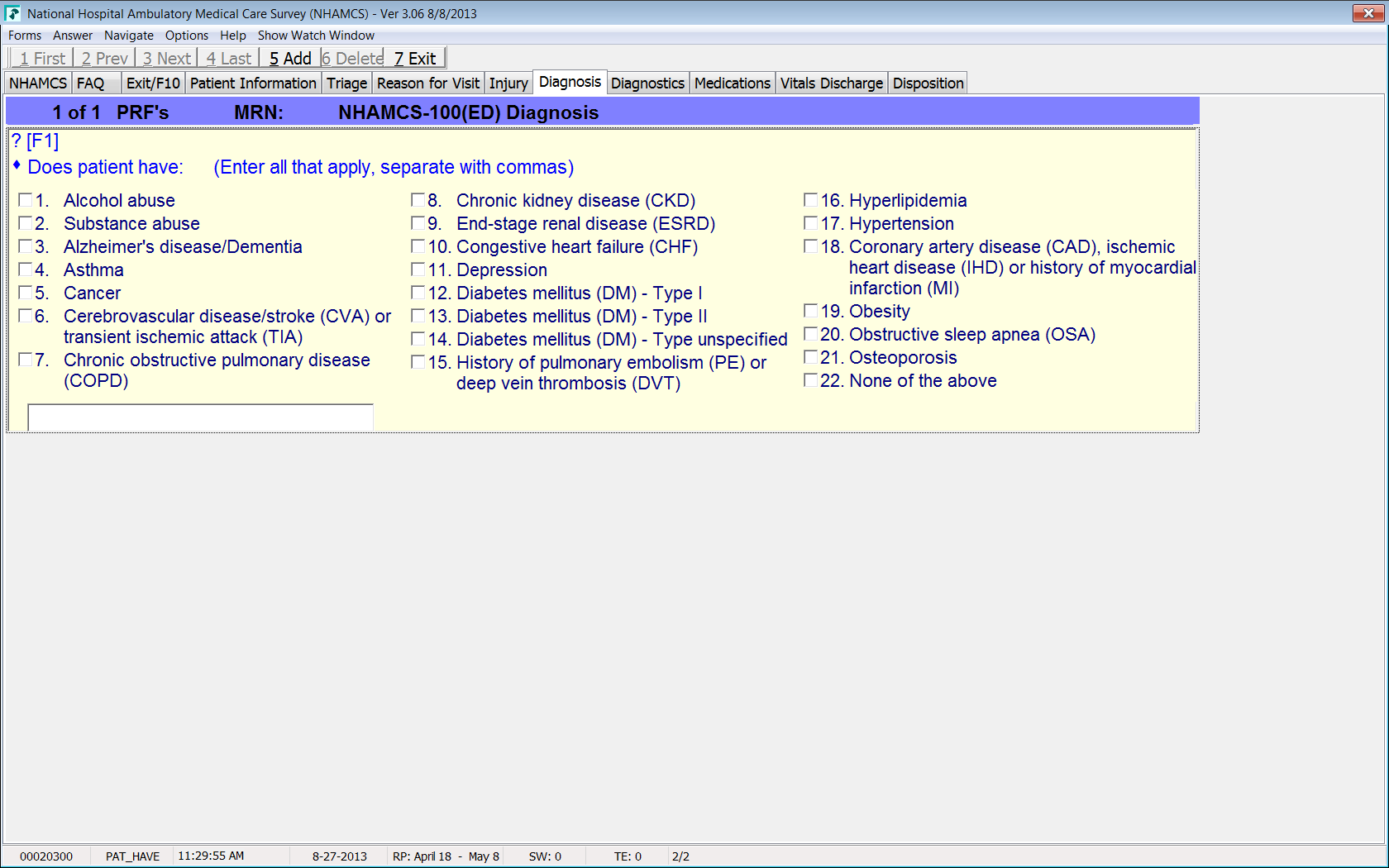Open the Triage tab
This screenshot has width=1389, height=868.
click(x=347, y=83)
